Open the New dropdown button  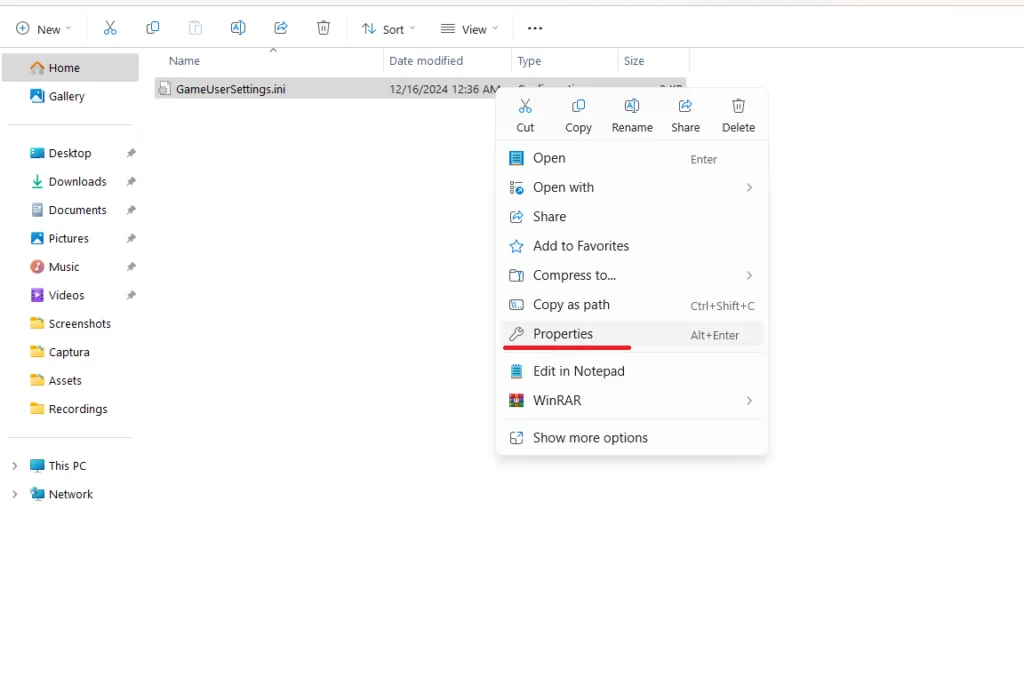click(x=44, y=29)
